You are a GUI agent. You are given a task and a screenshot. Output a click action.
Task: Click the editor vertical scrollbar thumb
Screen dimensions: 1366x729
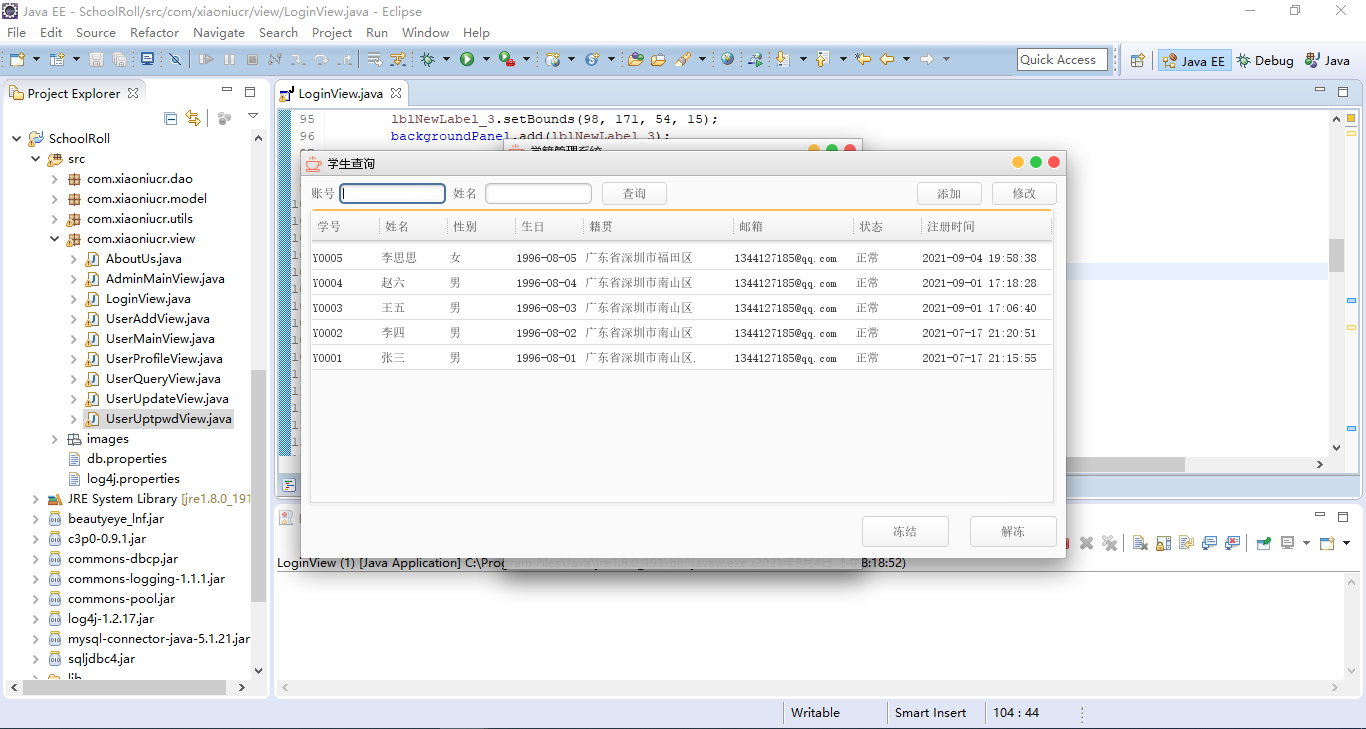pos(1336,255)
